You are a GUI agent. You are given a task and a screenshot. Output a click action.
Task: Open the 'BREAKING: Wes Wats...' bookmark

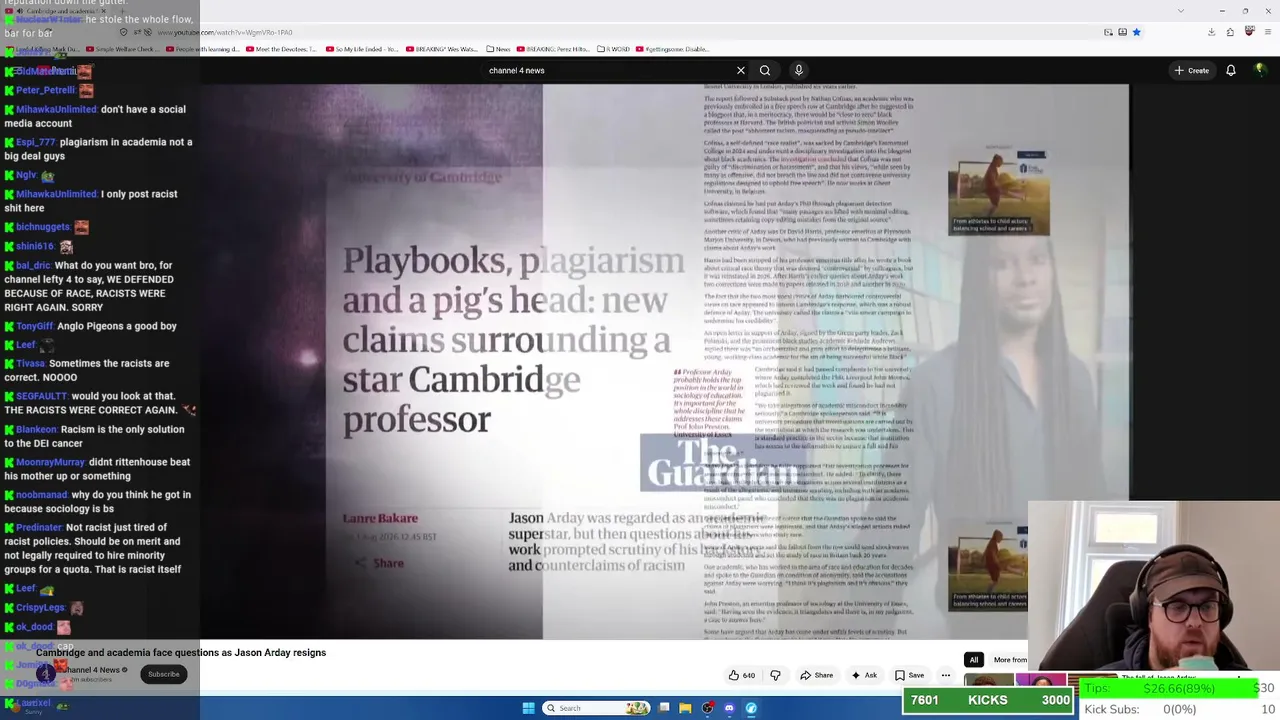point(442,49)
